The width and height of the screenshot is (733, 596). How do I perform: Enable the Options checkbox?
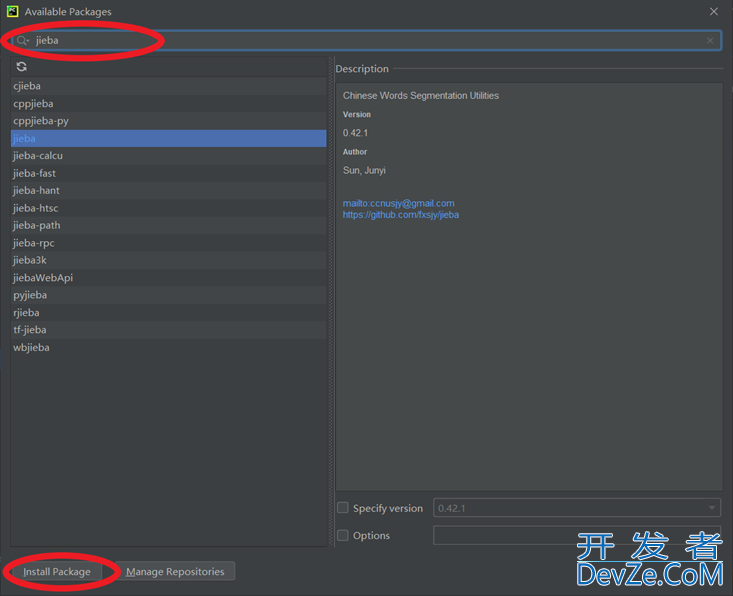(x=343, y=535)
